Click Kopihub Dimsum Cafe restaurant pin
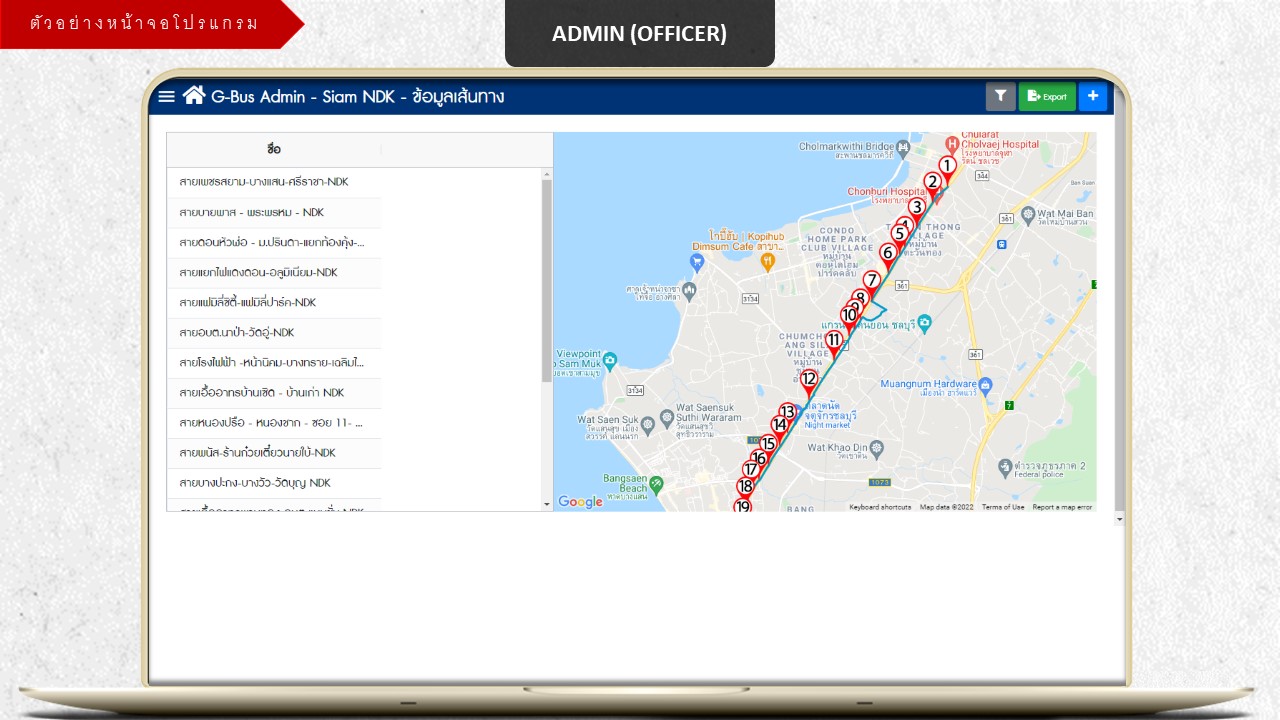1280x720 pixels. [768, 262]
